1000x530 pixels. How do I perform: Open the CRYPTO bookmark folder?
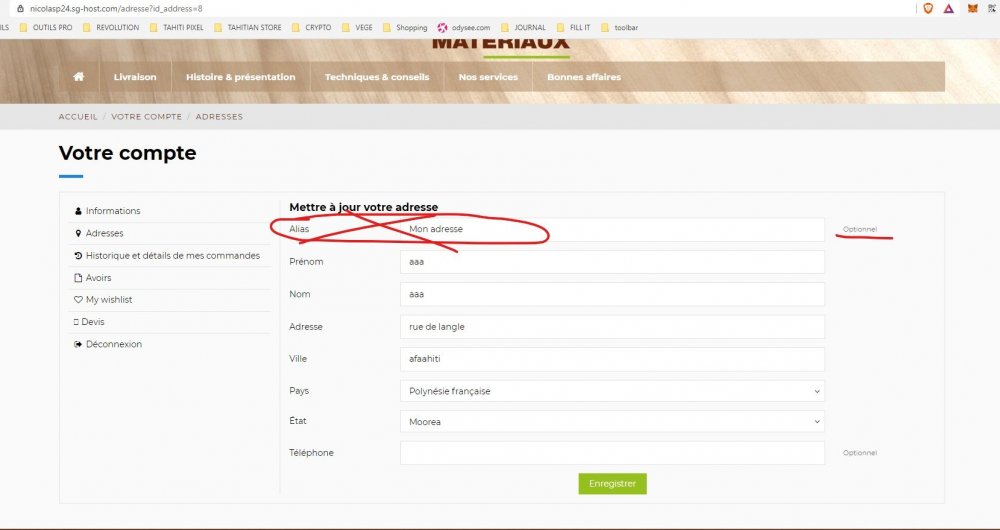pyautogui.click(x=311, y=27)
